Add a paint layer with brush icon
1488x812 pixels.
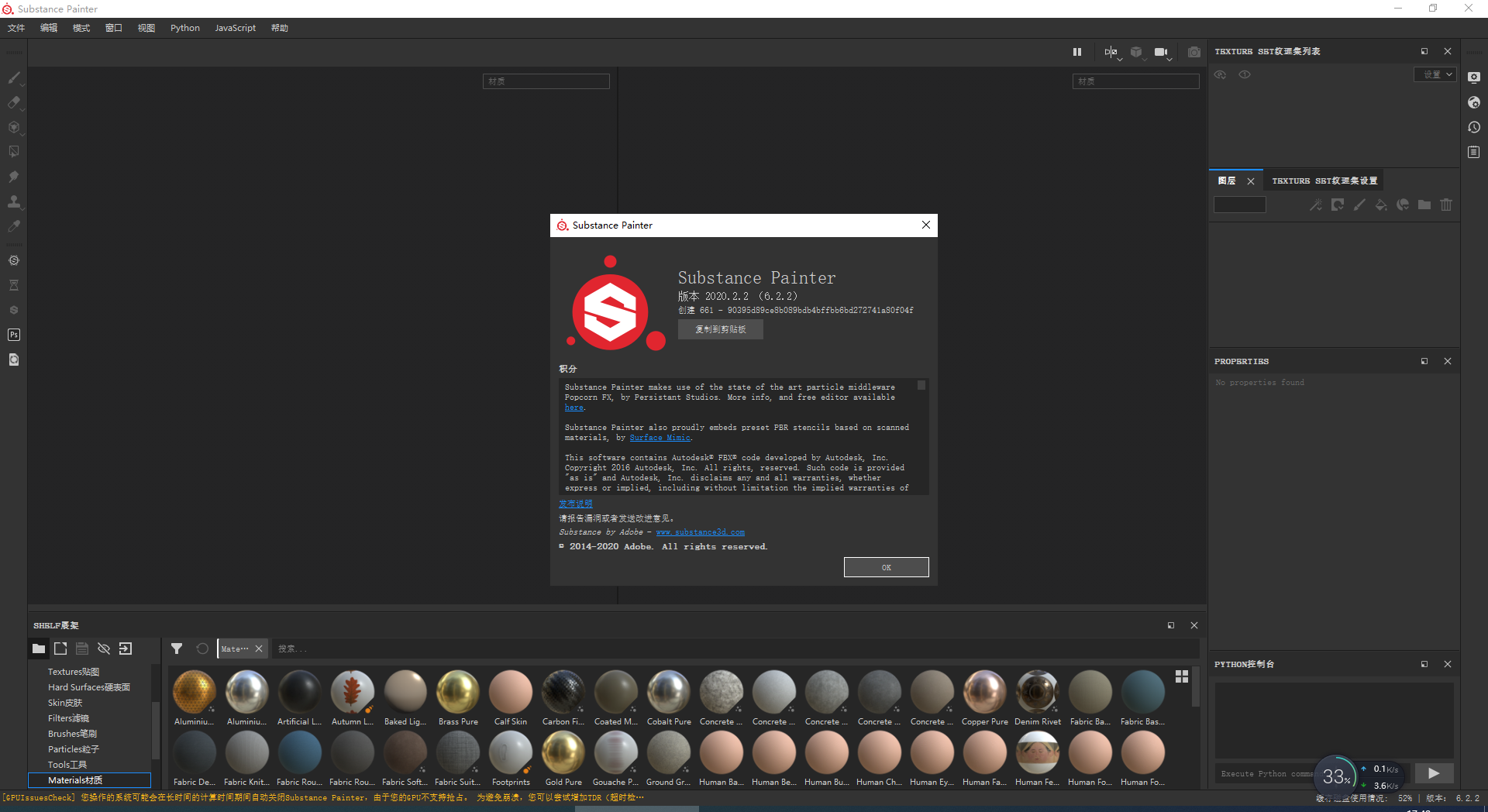coord(1359,205)
